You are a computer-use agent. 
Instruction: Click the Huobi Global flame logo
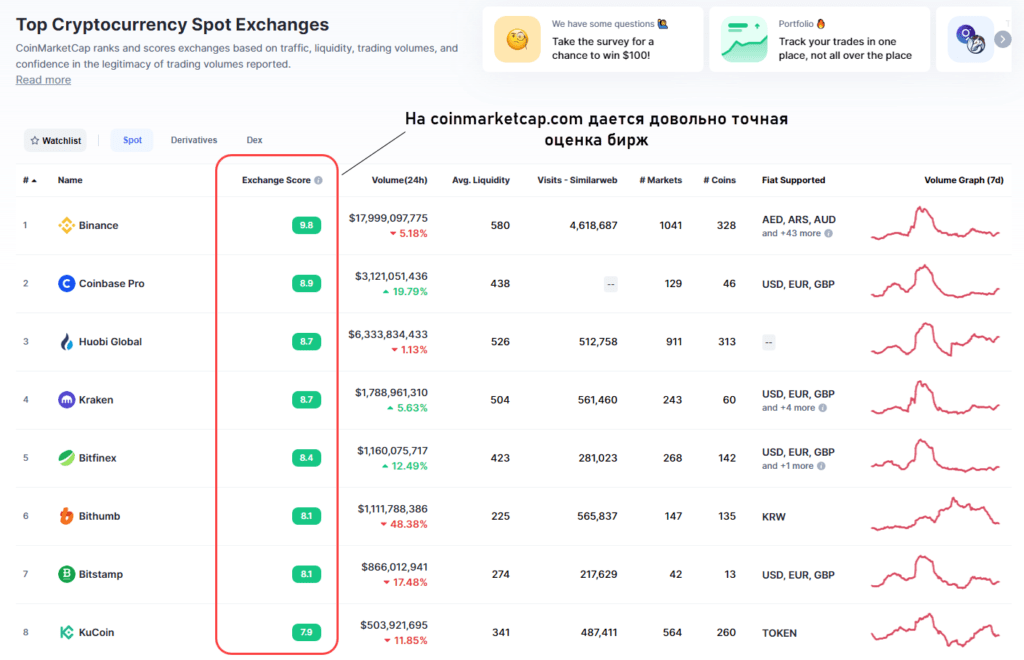coord(67,341)
